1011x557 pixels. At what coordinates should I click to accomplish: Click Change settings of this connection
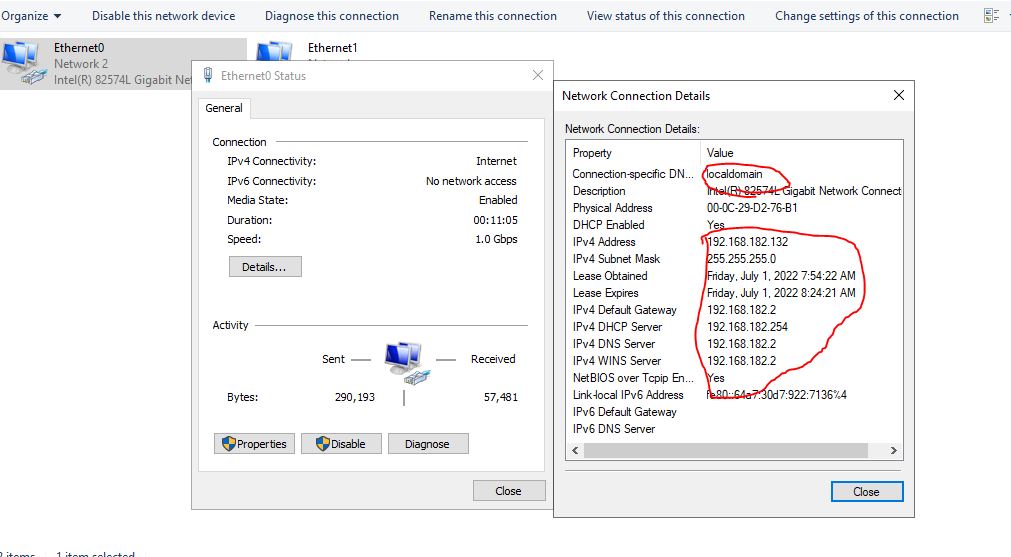[867, 15]
